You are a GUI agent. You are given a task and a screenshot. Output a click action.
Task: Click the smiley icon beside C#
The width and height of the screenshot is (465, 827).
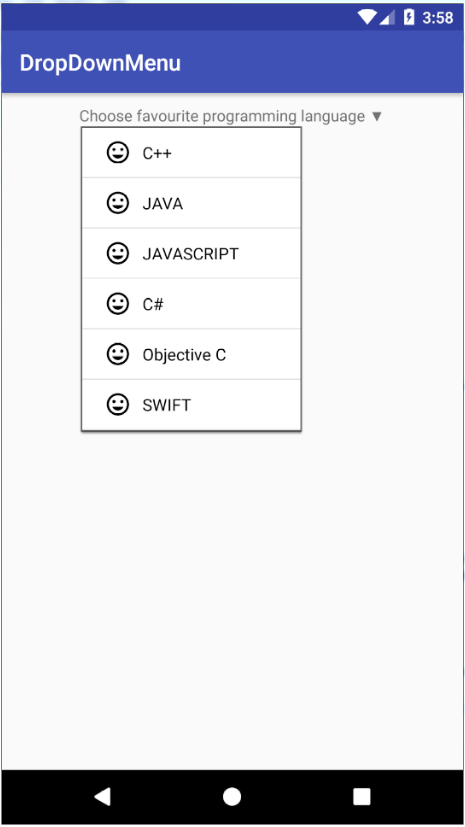pos(118,304)
